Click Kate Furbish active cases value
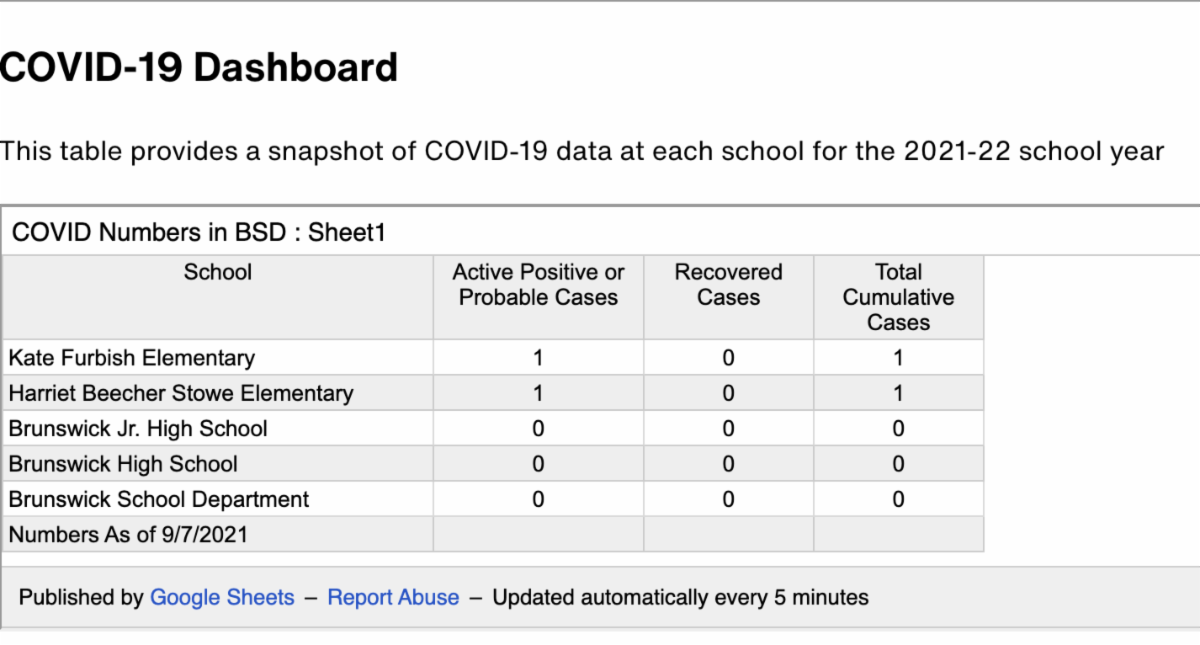Image resolution: width=1200 pixels, height=645 pixels. tap(538, 358)
